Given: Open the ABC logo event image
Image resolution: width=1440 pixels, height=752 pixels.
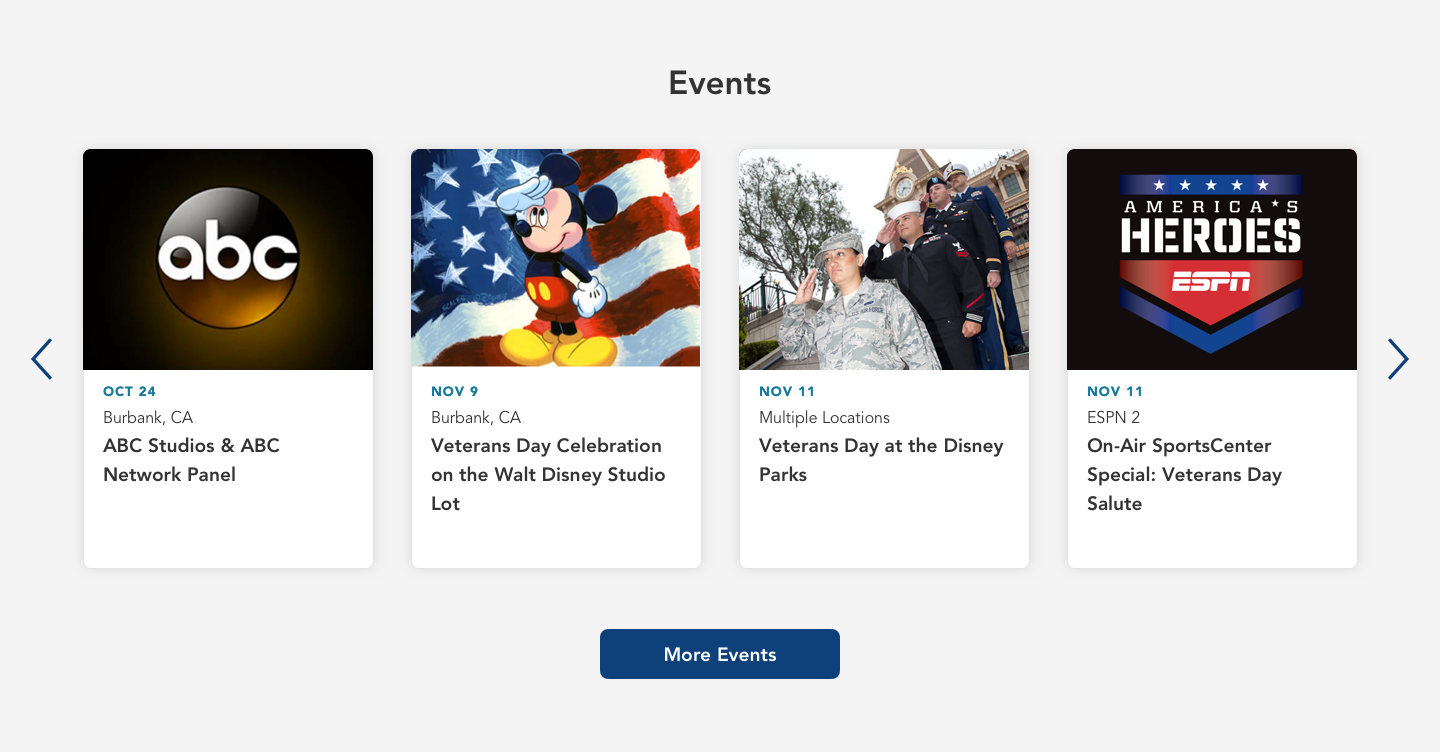Looking at the screenshot, I should pos(228,259).
